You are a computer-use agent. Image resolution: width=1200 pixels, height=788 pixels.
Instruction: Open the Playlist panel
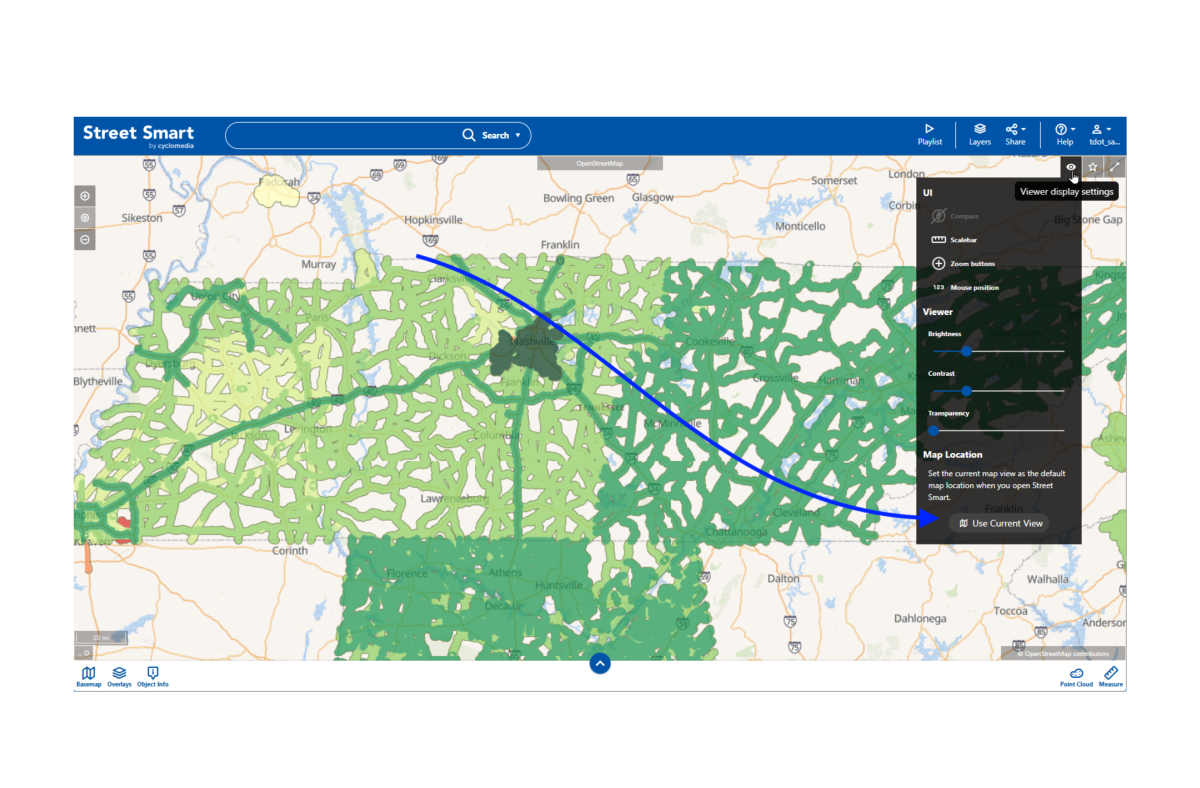point(929,135)
